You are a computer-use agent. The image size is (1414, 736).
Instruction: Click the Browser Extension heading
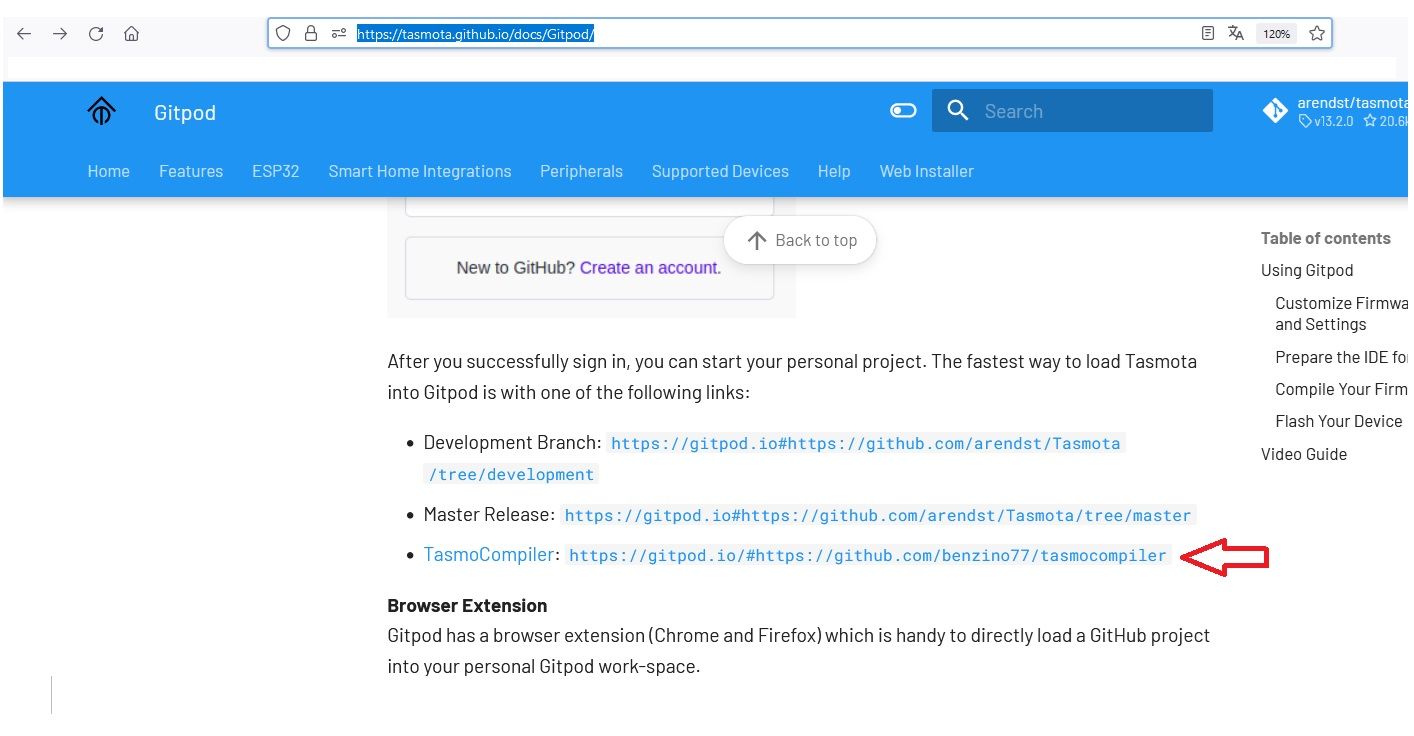tap(467, 605)
